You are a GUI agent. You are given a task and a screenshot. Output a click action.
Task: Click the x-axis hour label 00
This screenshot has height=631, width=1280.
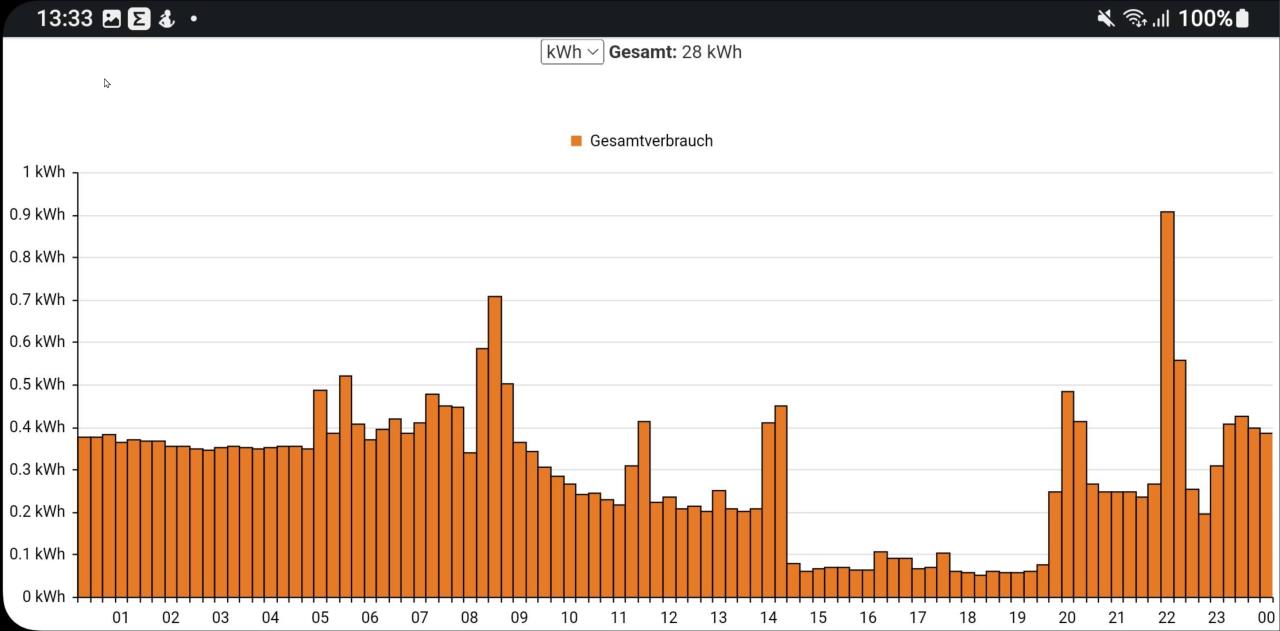coord(1266,618)
